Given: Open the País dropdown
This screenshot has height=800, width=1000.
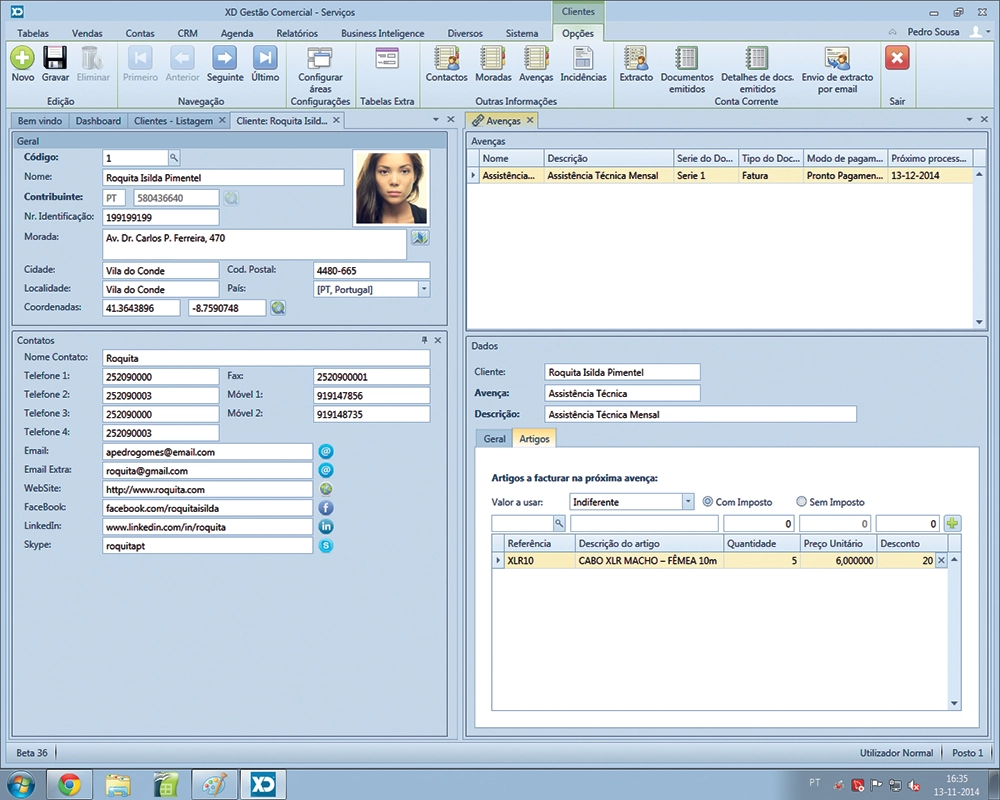Looking at the screenshot, I should [x=424, y=289].
